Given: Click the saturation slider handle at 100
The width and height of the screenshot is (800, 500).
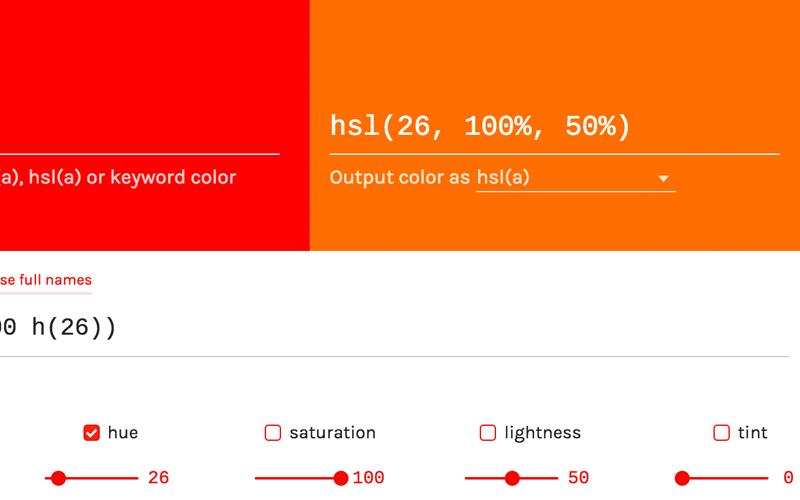Looking at the screenshot, I should 341,478.
